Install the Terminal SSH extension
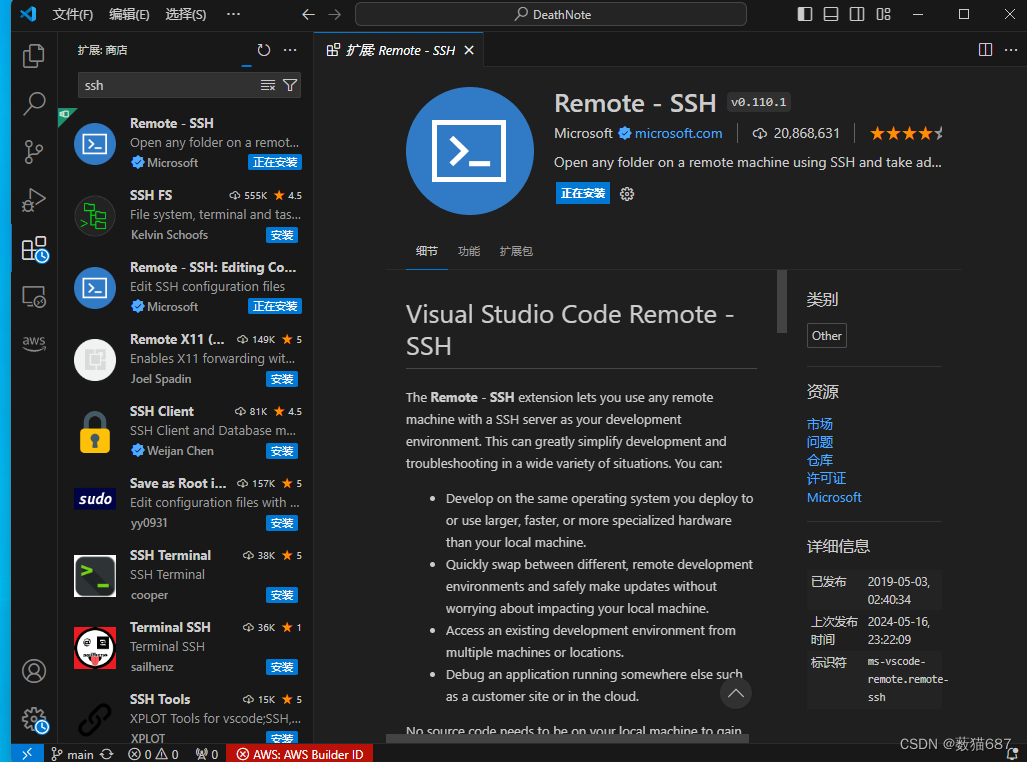Image resolution: width=1027 pixels, height=762 pixels. point(282,668)
